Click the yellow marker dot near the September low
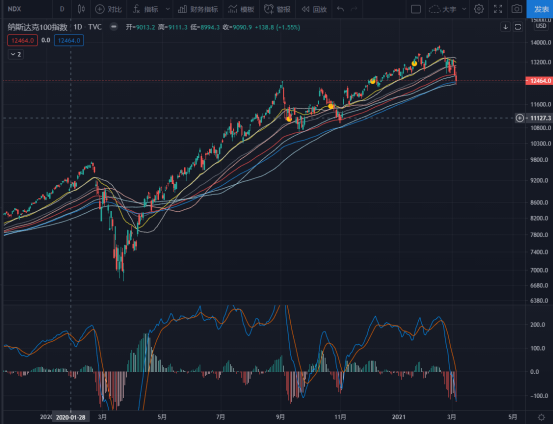Image resolution: width=554 pixels, height=425 pixels. coord(289,119)
